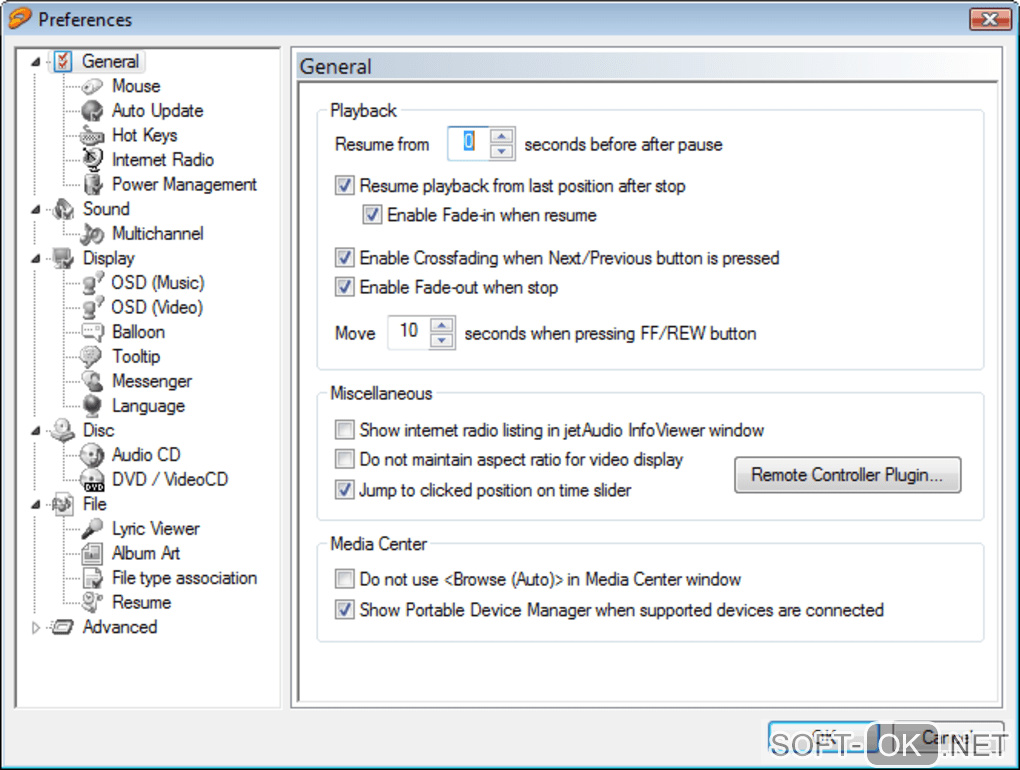Image resolution: width=1020 pixels, height=770 pixels.
Task: Increase the Move seconds spinner value
Action: (442, 324)
